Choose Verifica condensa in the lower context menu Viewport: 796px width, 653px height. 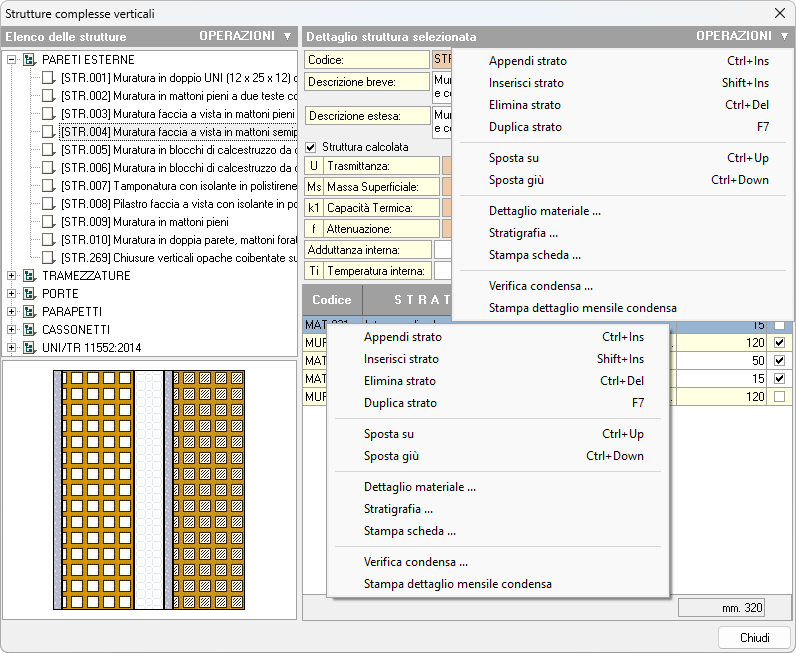pos(416,562)
